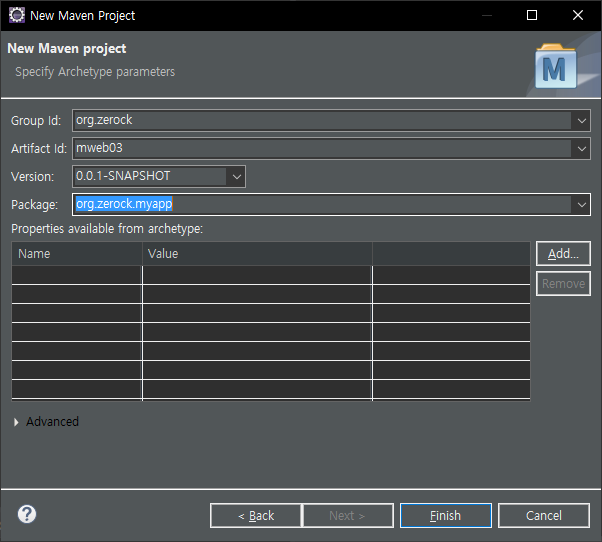Click the Name column header
The image size is (602, 542).
pos(77,254)
